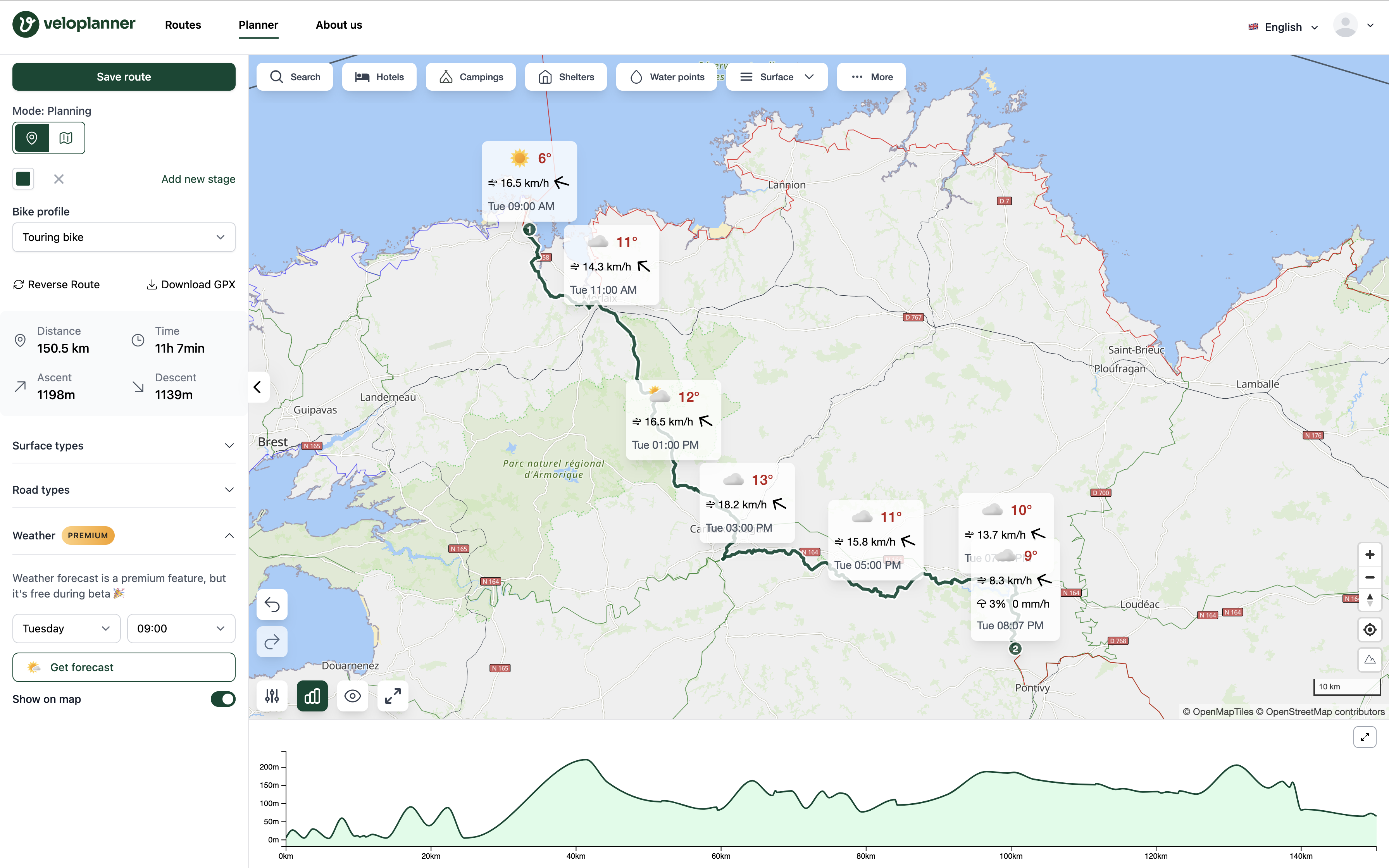
Task: Download the GPX file
Action: [x=191, y=285]
